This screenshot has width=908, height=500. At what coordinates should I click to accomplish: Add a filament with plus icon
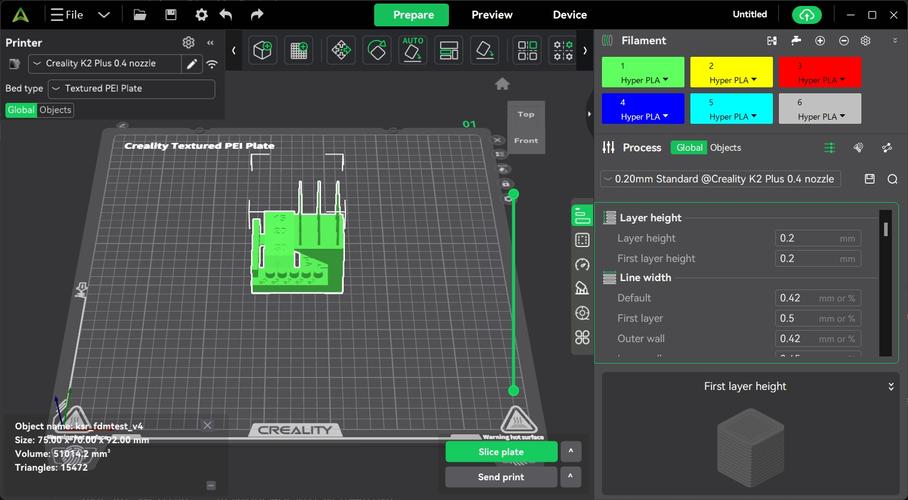click(820, 41)
